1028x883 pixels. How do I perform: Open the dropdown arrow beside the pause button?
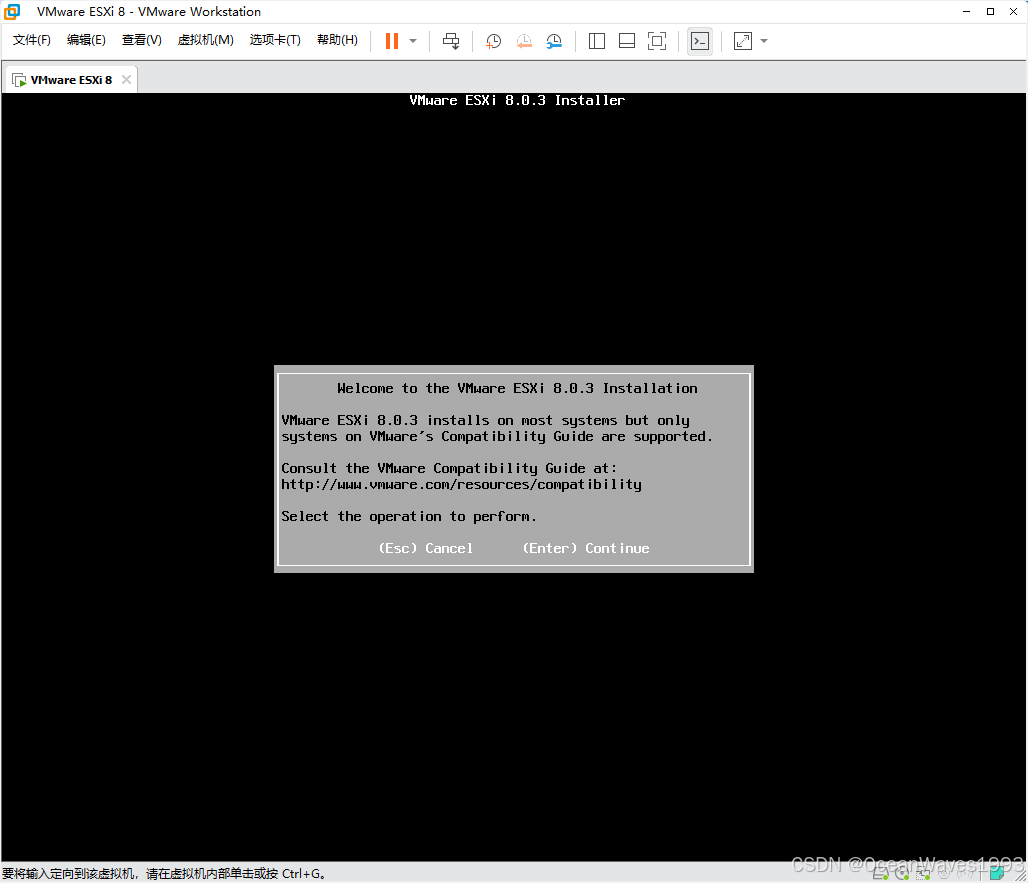tap(413, 41)
